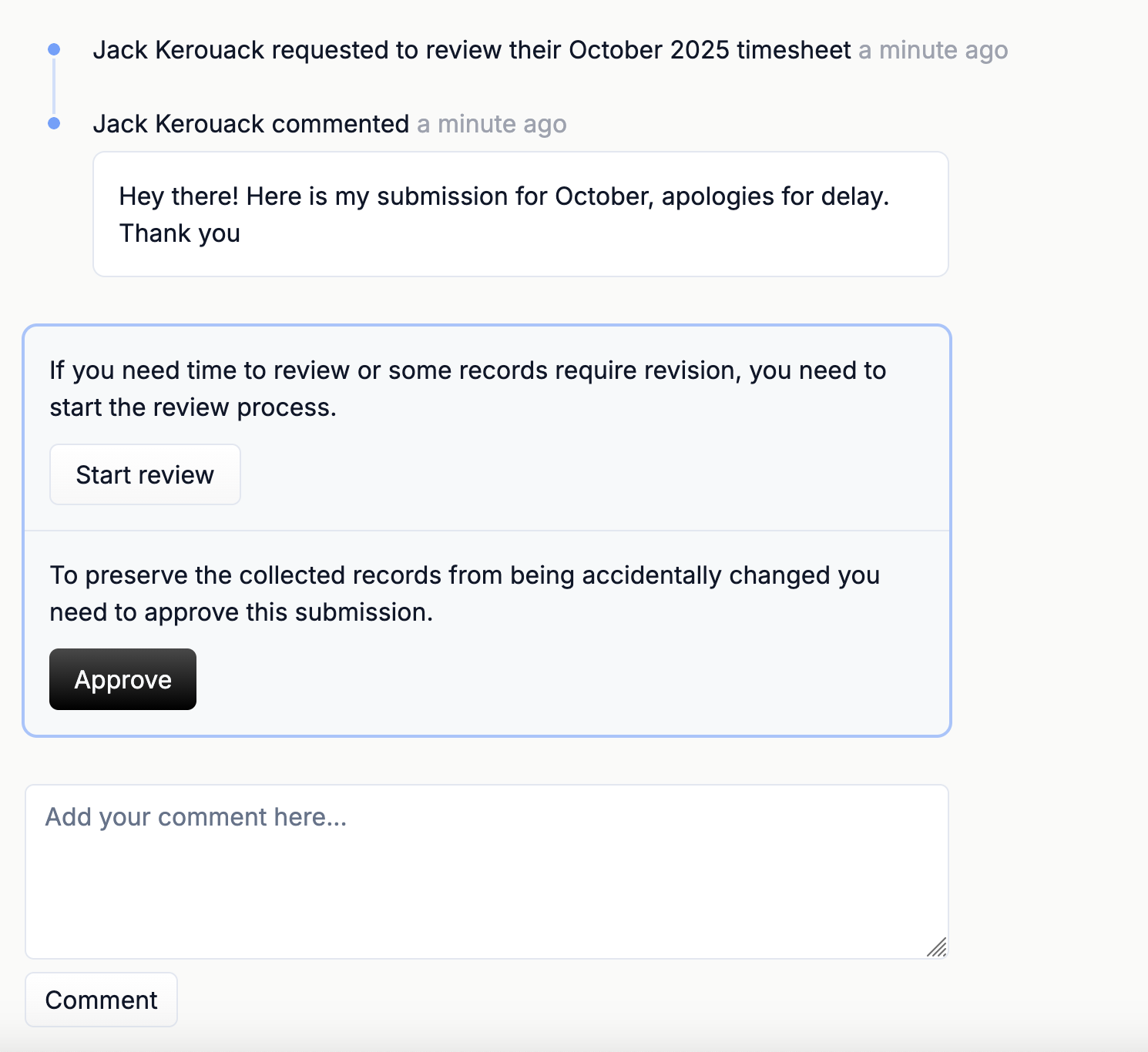The height and width of the screenshot is (1052, 1148).
Task: Click the 'start the review process' instruction text
Action: click(193, 407)
